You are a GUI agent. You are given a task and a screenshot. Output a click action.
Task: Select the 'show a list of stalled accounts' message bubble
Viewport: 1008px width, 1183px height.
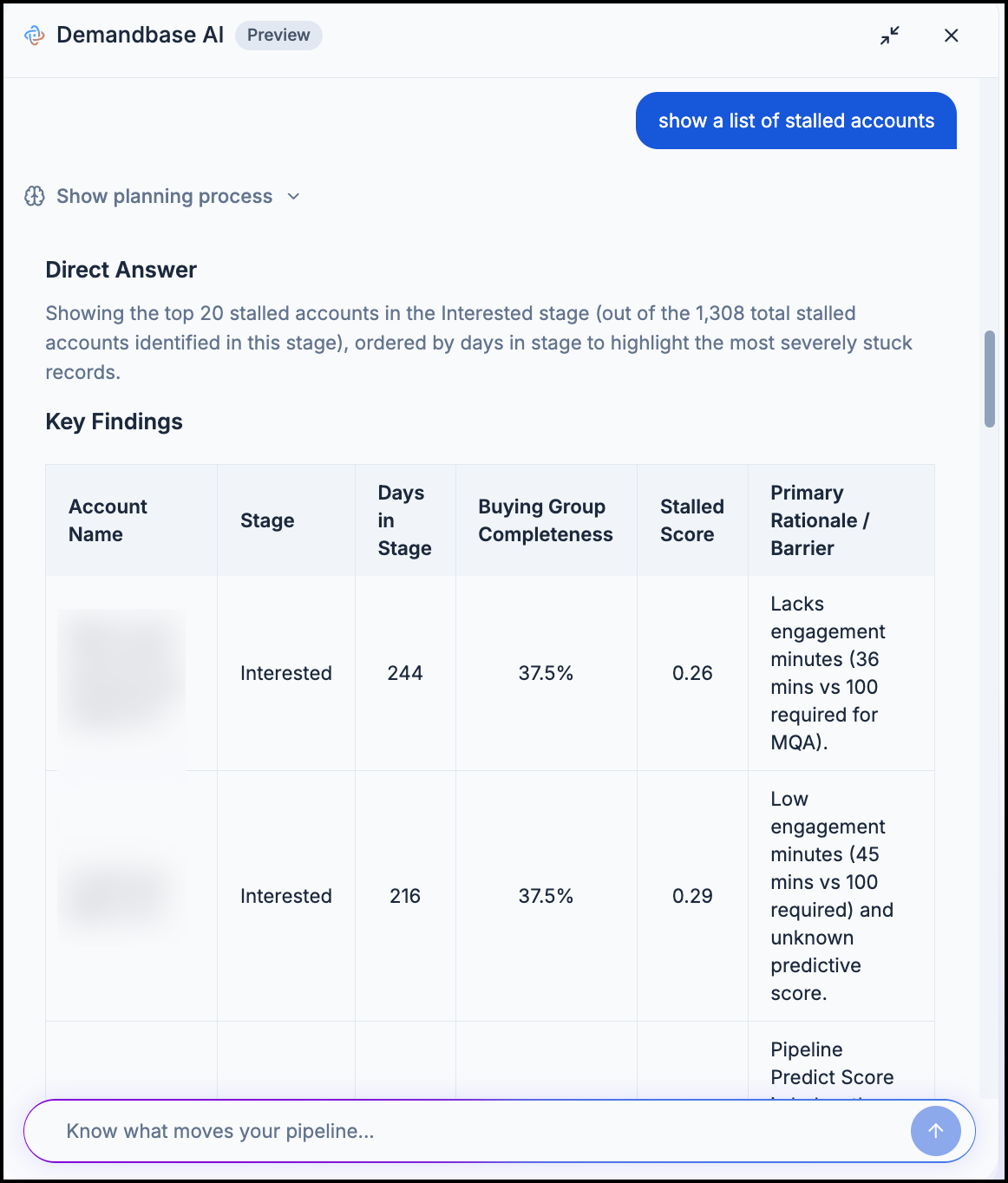click(x=796, y=121)
